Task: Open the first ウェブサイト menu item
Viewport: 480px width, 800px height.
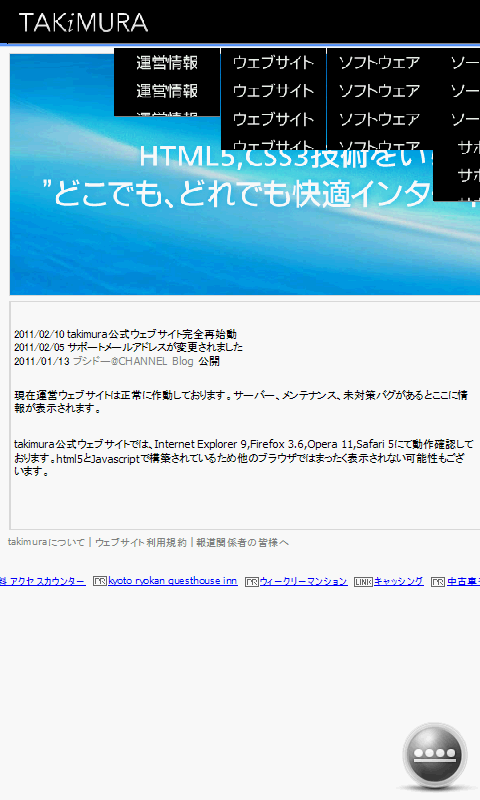Action: (273, 63)
